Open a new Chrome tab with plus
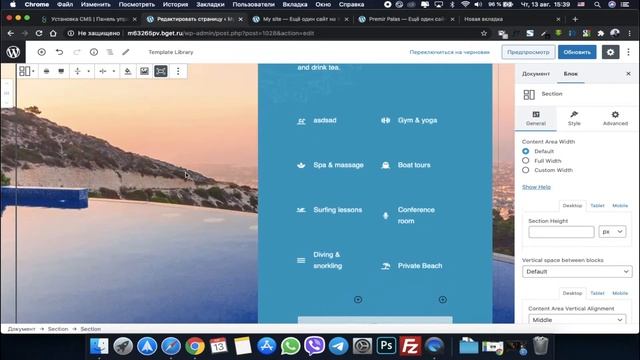 575,19
